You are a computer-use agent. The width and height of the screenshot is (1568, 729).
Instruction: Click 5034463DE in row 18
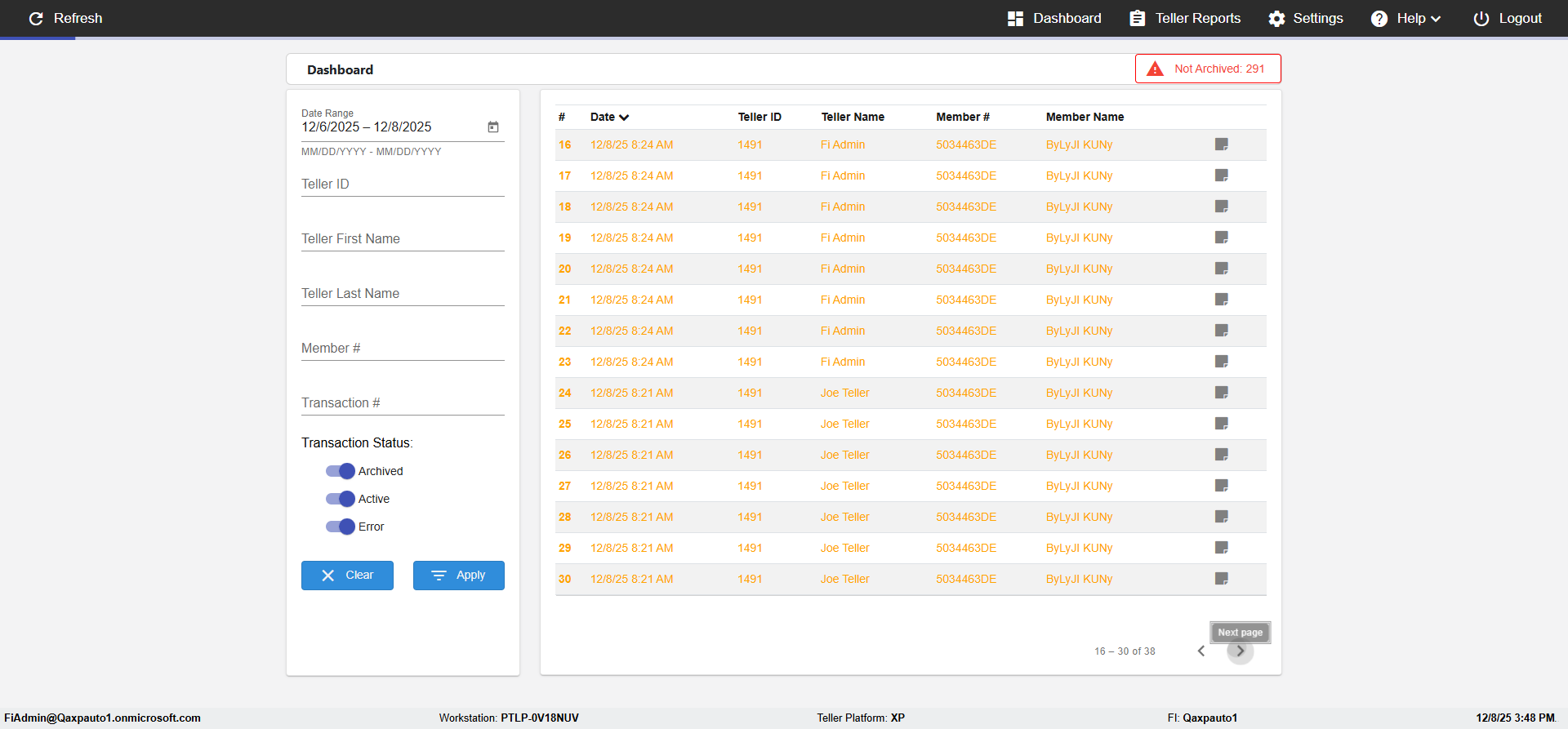pyautogui.click(x=966, y=207)
